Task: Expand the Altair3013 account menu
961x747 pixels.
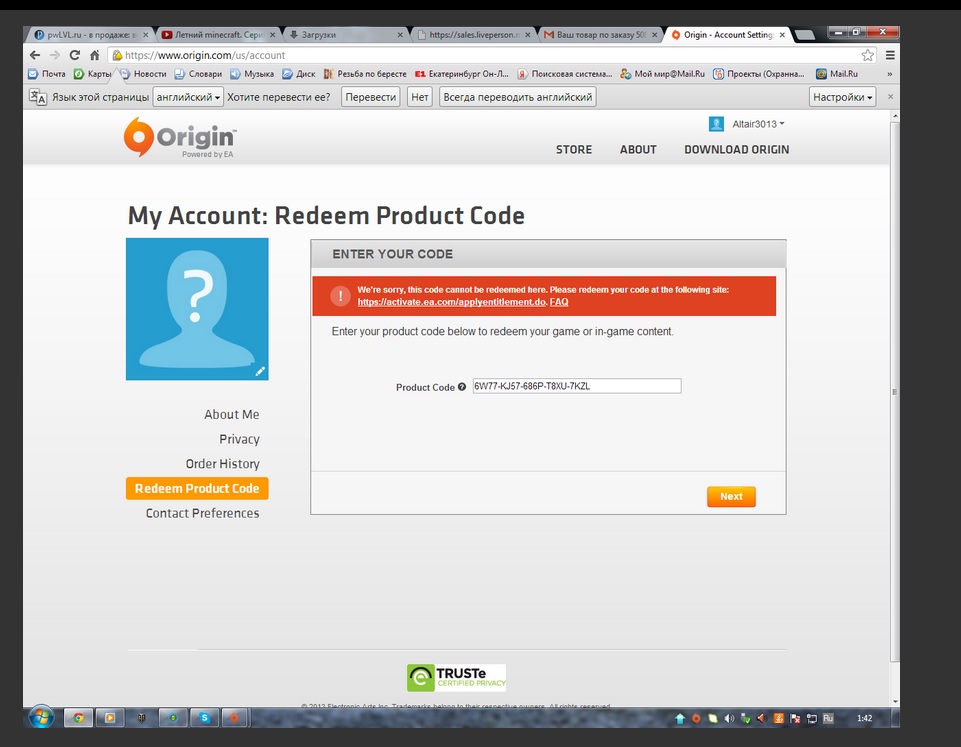Action: point(758,124)
